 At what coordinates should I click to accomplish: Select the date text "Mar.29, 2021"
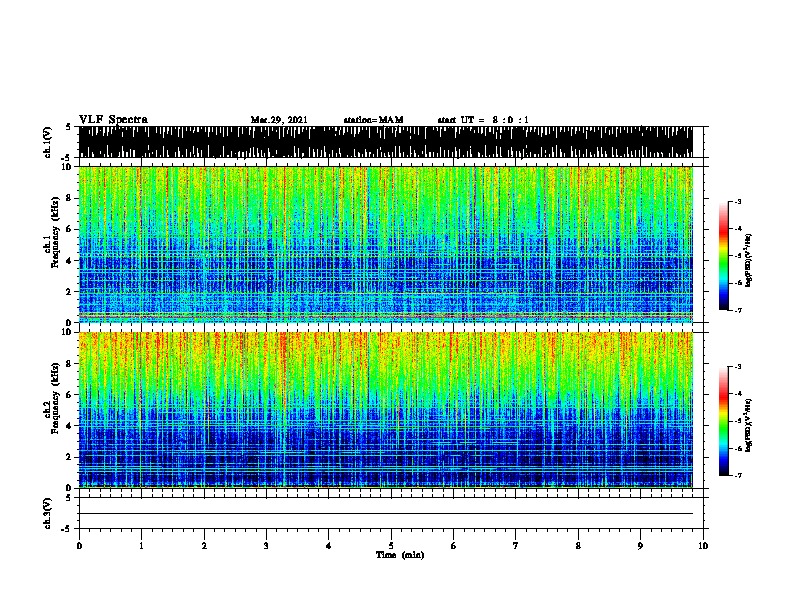[279, 120]
